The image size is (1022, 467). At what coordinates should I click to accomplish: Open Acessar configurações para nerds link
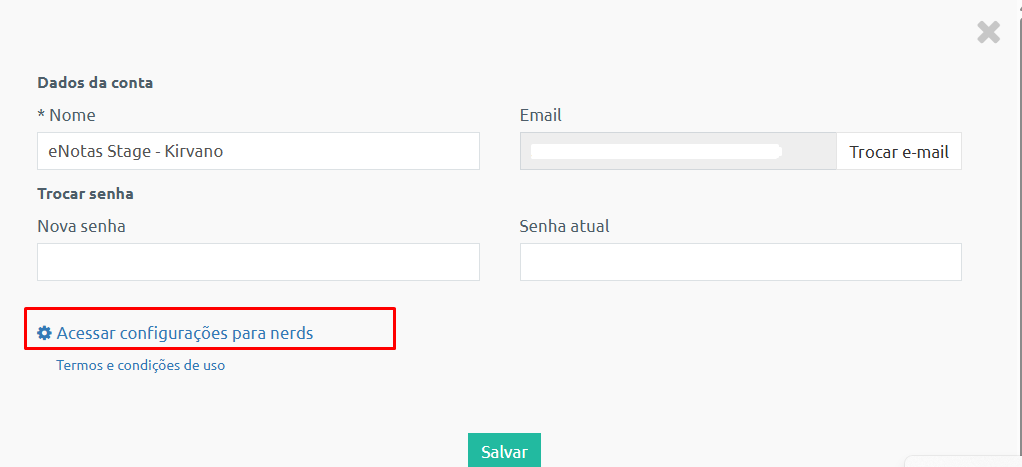185,333
